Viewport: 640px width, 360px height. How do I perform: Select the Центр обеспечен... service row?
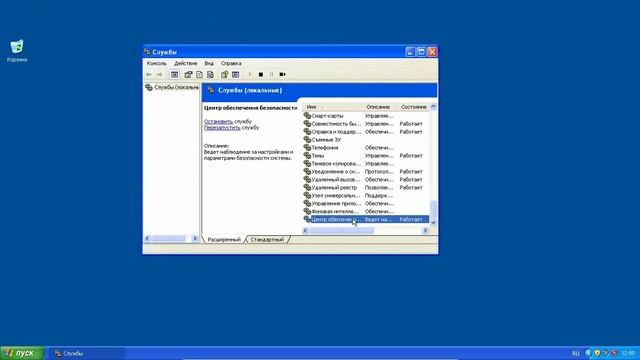pos(366,219)
